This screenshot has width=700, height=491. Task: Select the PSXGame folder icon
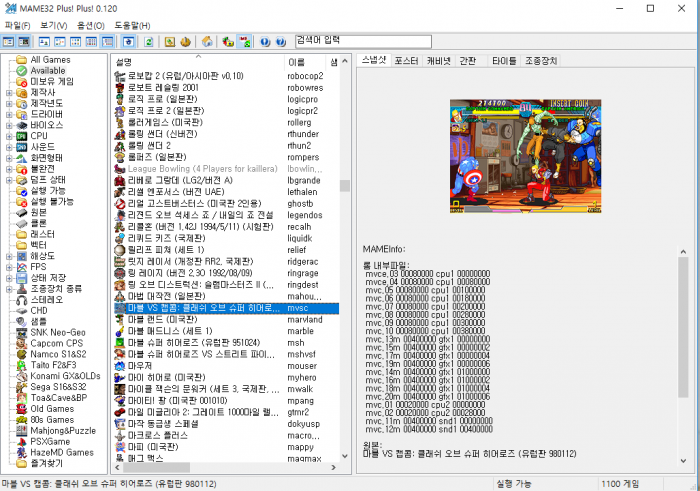click(21, 442)
